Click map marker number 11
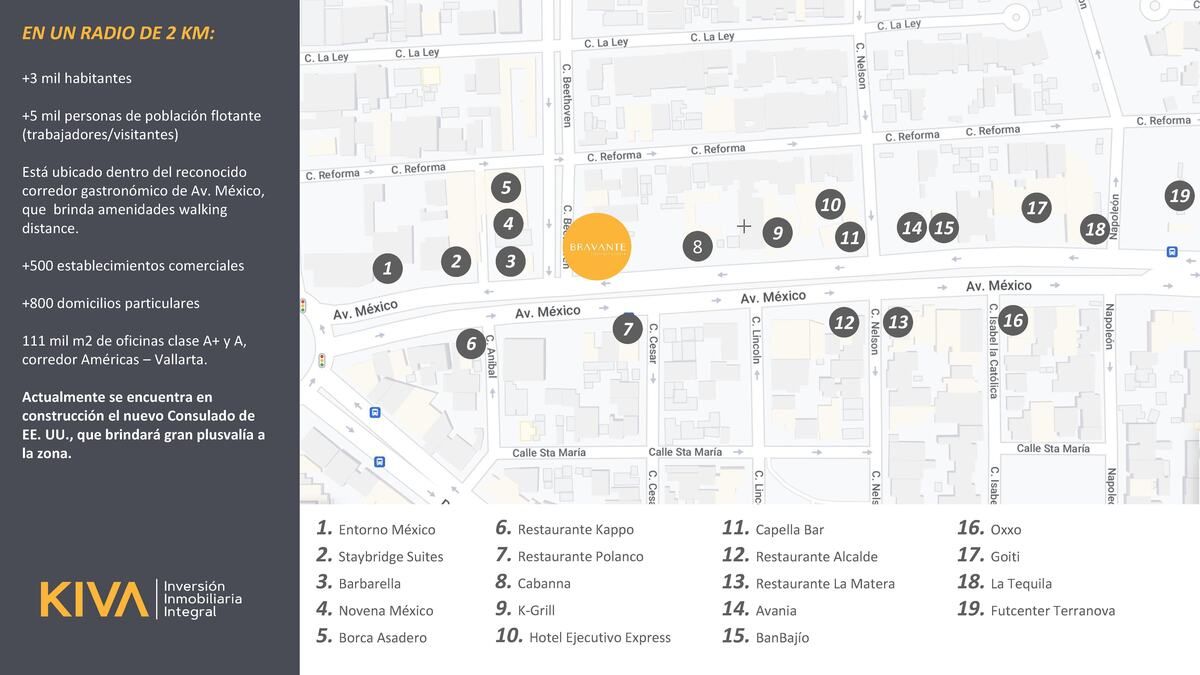The width and height of the screenshot is (1200, 675). (850, 237)
